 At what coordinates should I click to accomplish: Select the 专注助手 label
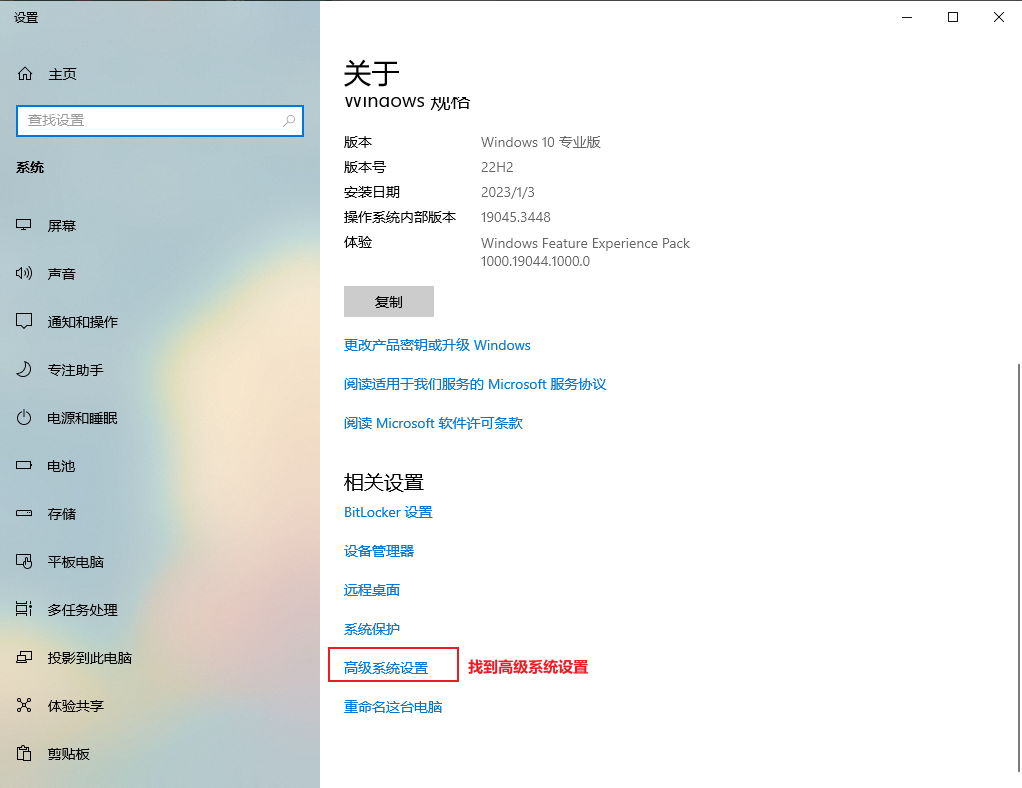[x=76, y=370]
